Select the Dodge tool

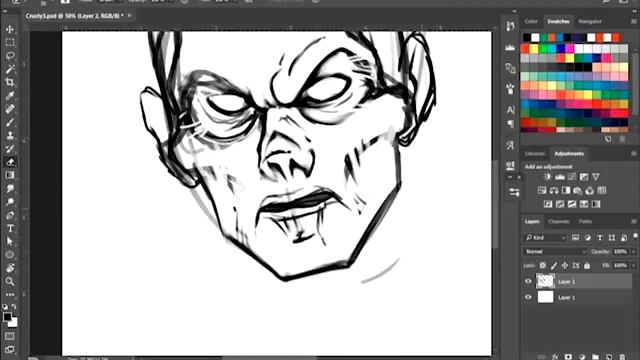point(10,202)
